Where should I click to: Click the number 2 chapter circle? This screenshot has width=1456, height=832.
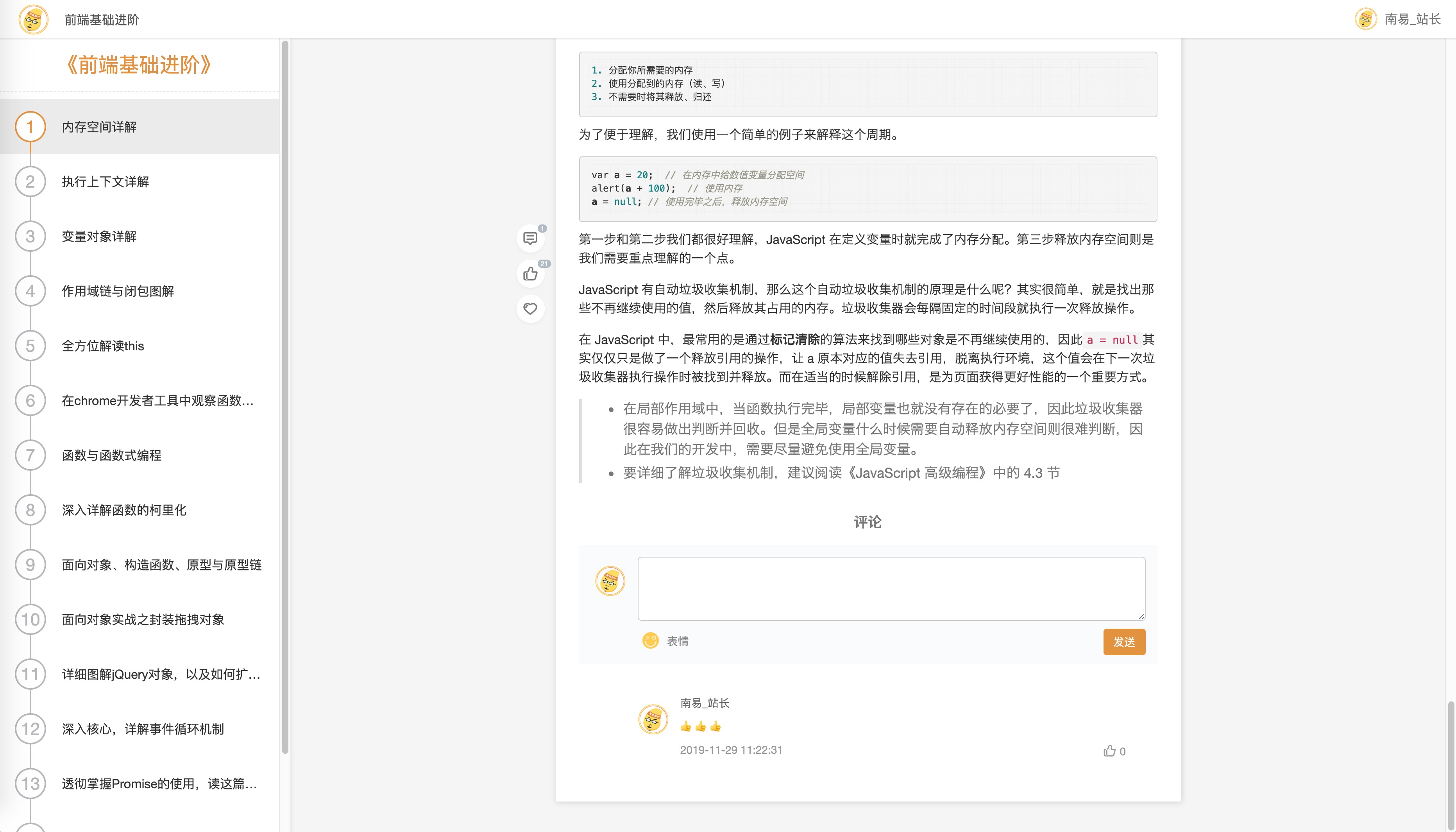point(30,182)
